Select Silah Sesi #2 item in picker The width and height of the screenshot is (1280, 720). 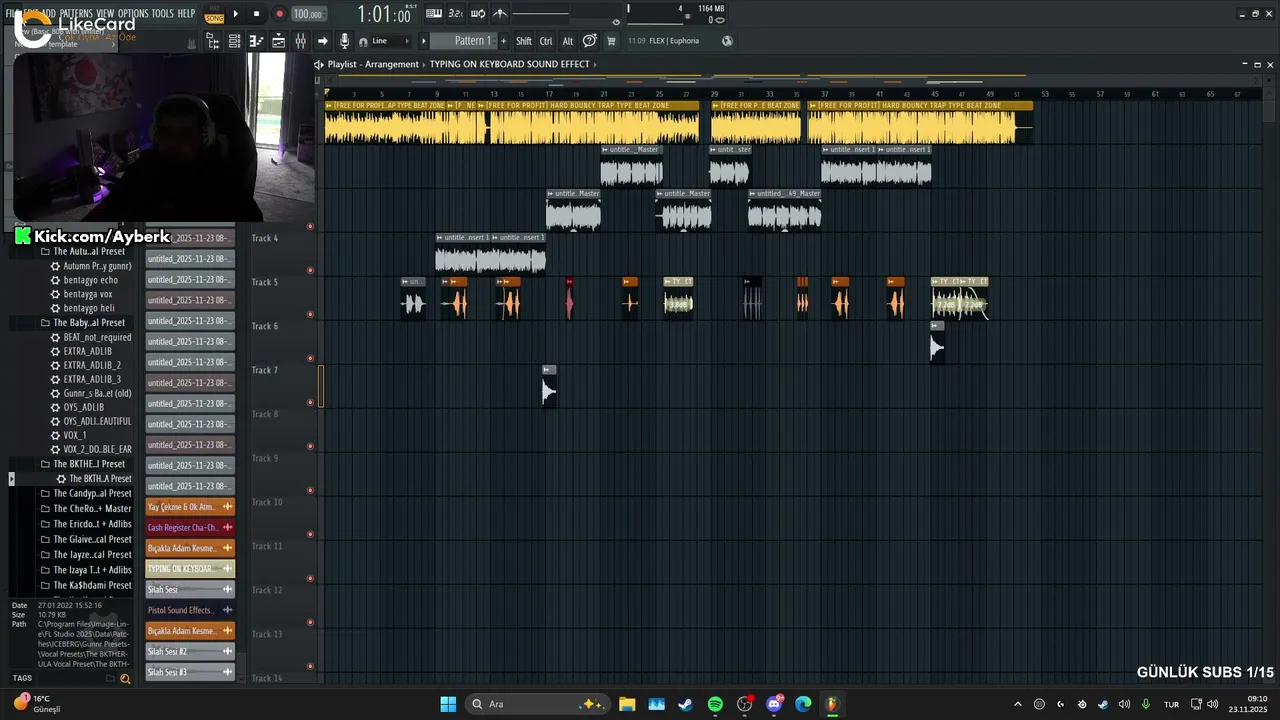190,652
